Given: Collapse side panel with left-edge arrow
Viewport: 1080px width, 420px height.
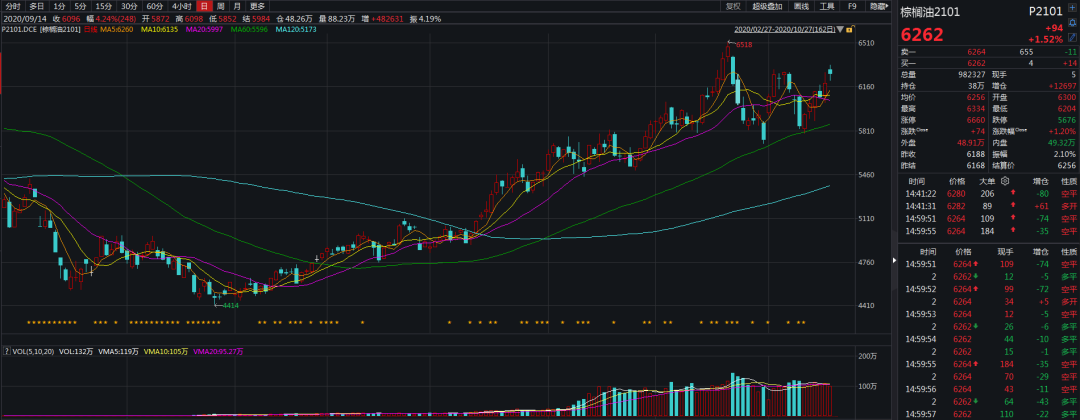Looking at the screenshot, I should [x=895, y=260].
